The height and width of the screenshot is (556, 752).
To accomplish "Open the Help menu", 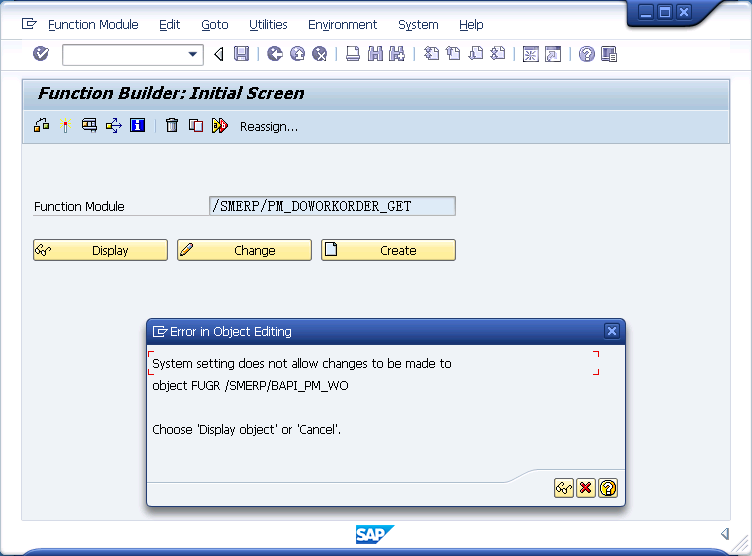I will [x=471, y=24].
